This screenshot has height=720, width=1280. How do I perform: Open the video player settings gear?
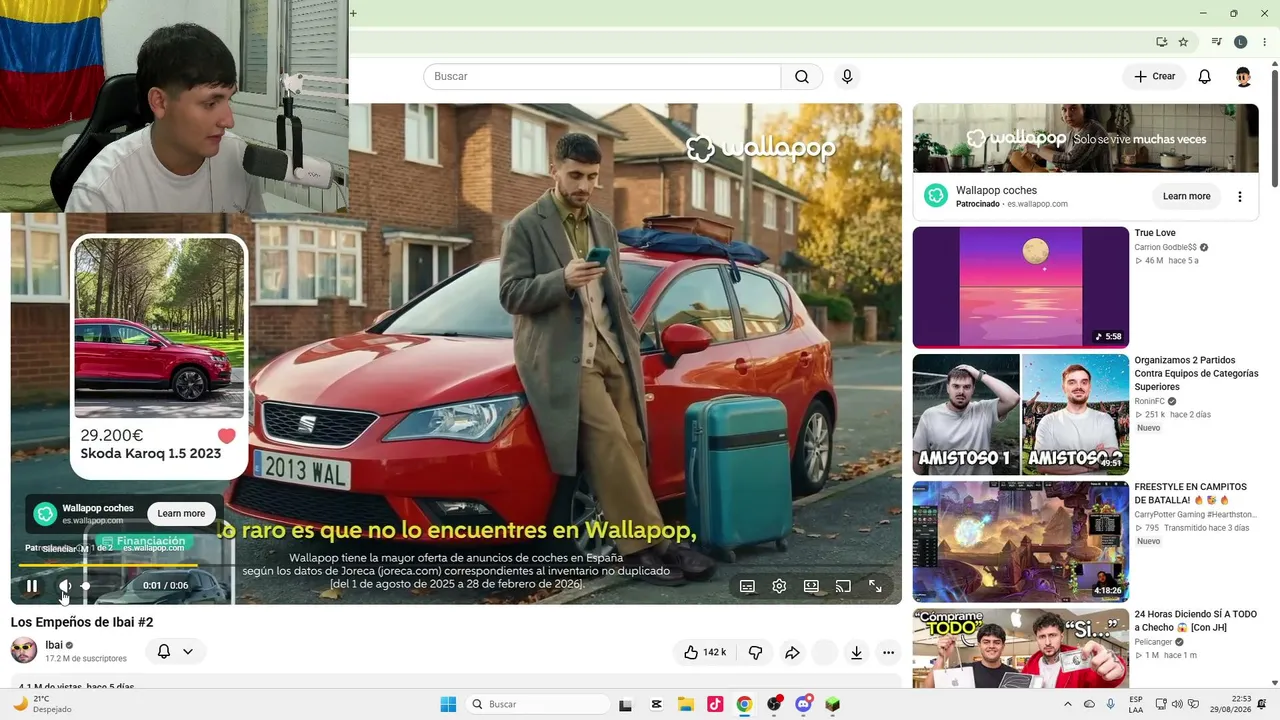click(779, 586)
